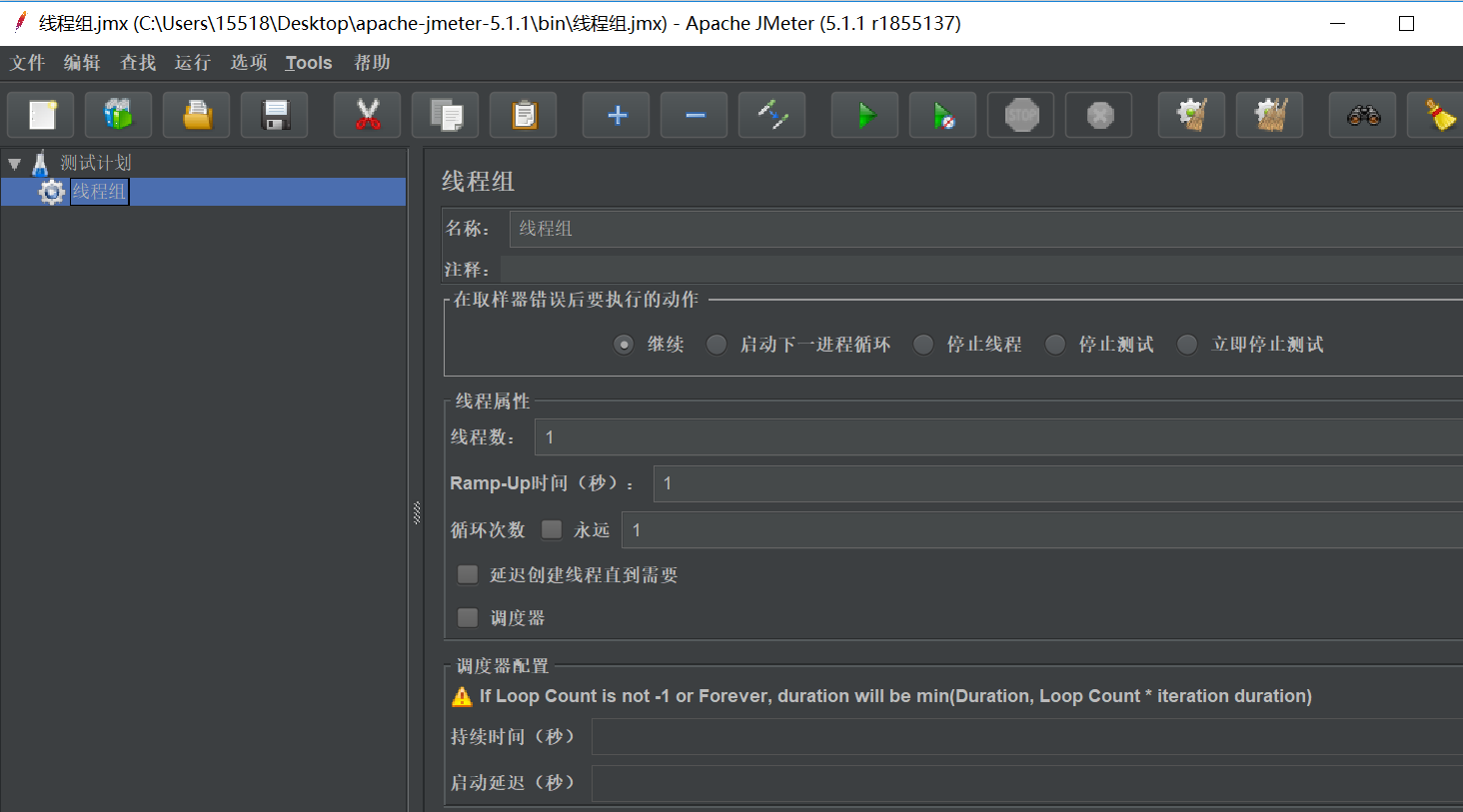This screenshot has height=812, width=1463.
Task: Check the 延迟创建线程直到需要 checkbox
Action: click(468, 574)
